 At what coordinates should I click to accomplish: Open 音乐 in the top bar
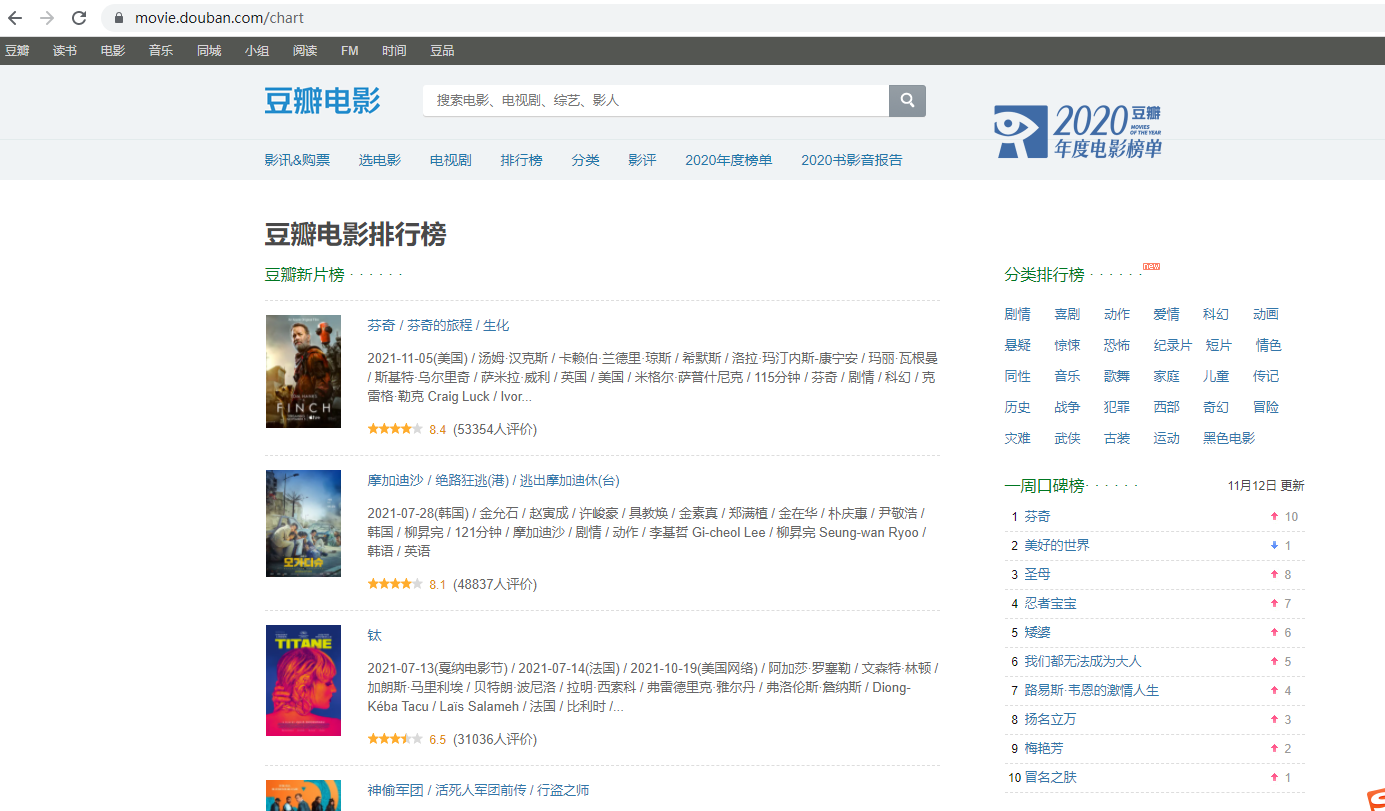pos(161,50)
